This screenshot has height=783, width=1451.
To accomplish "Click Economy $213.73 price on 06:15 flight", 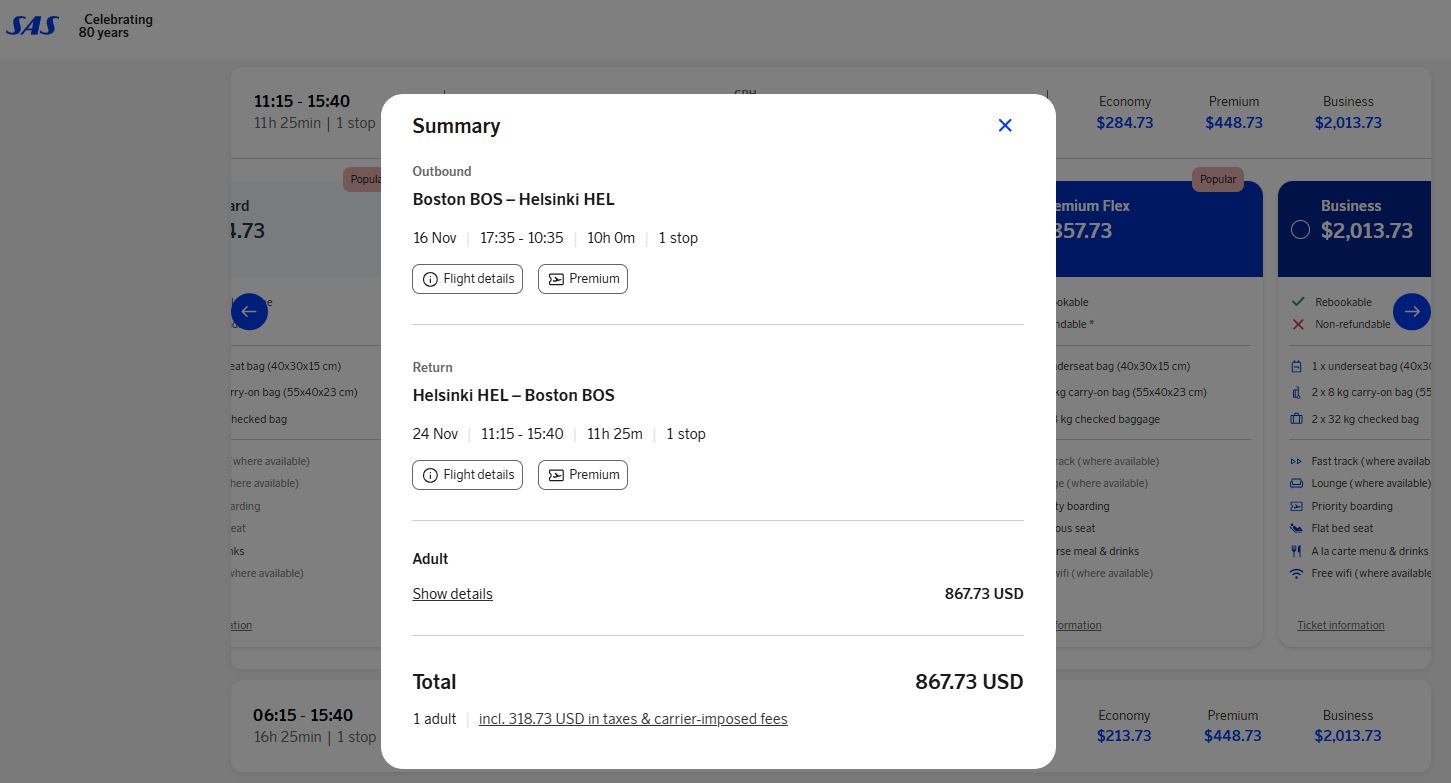I will [x=1124, y=736].
